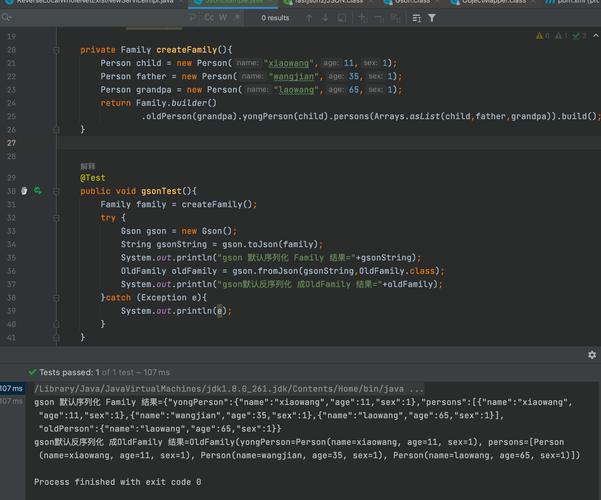Switch to the ObjectMapper.class tab
The image size is (601, 500).
click(494, 2)
